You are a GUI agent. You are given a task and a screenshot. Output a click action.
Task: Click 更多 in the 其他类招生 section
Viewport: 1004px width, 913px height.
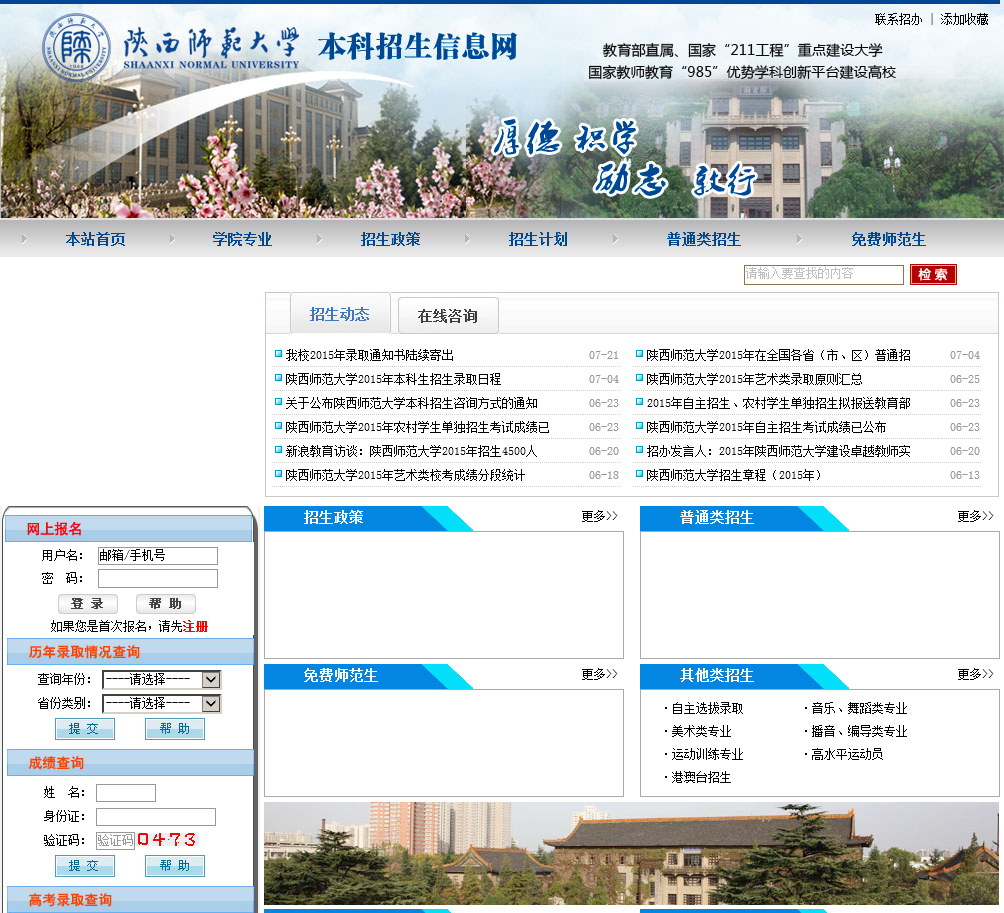tap(975, 674)
